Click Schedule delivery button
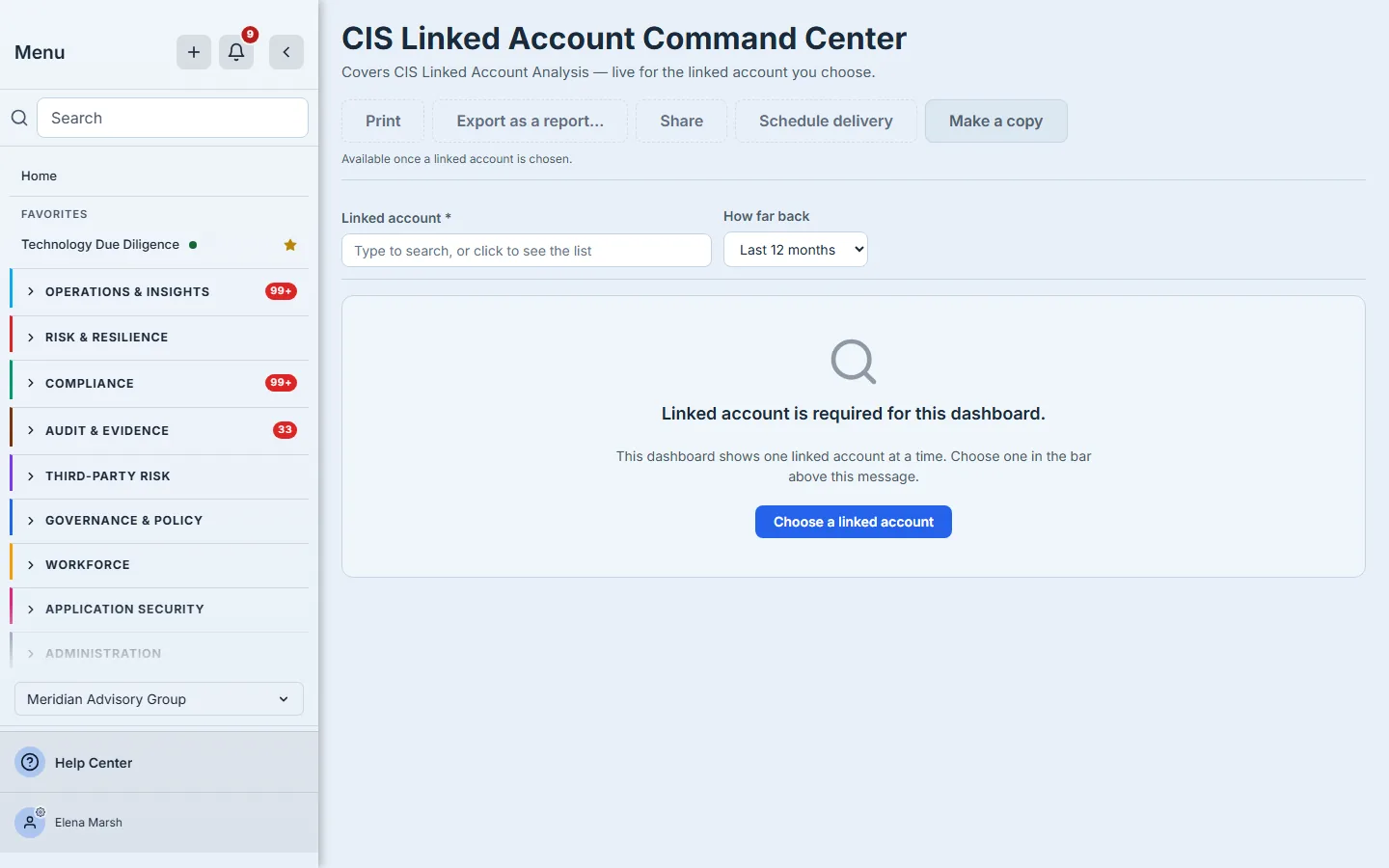The width and height of the screenshot is (1389, 868). pos(826,121)
